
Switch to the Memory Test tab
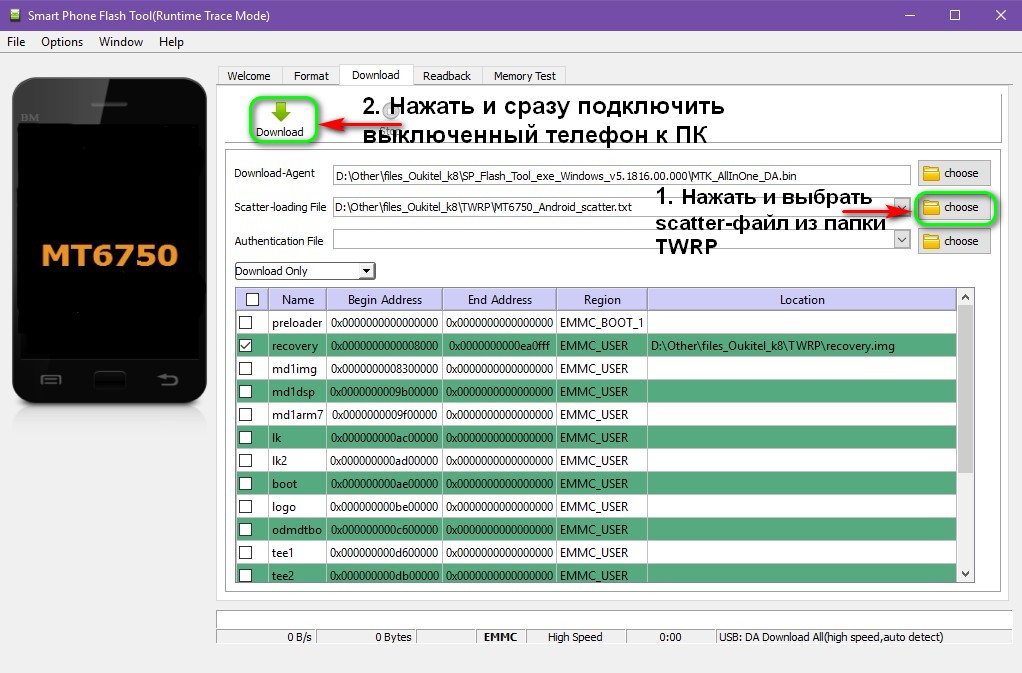[x=524, y=76]
